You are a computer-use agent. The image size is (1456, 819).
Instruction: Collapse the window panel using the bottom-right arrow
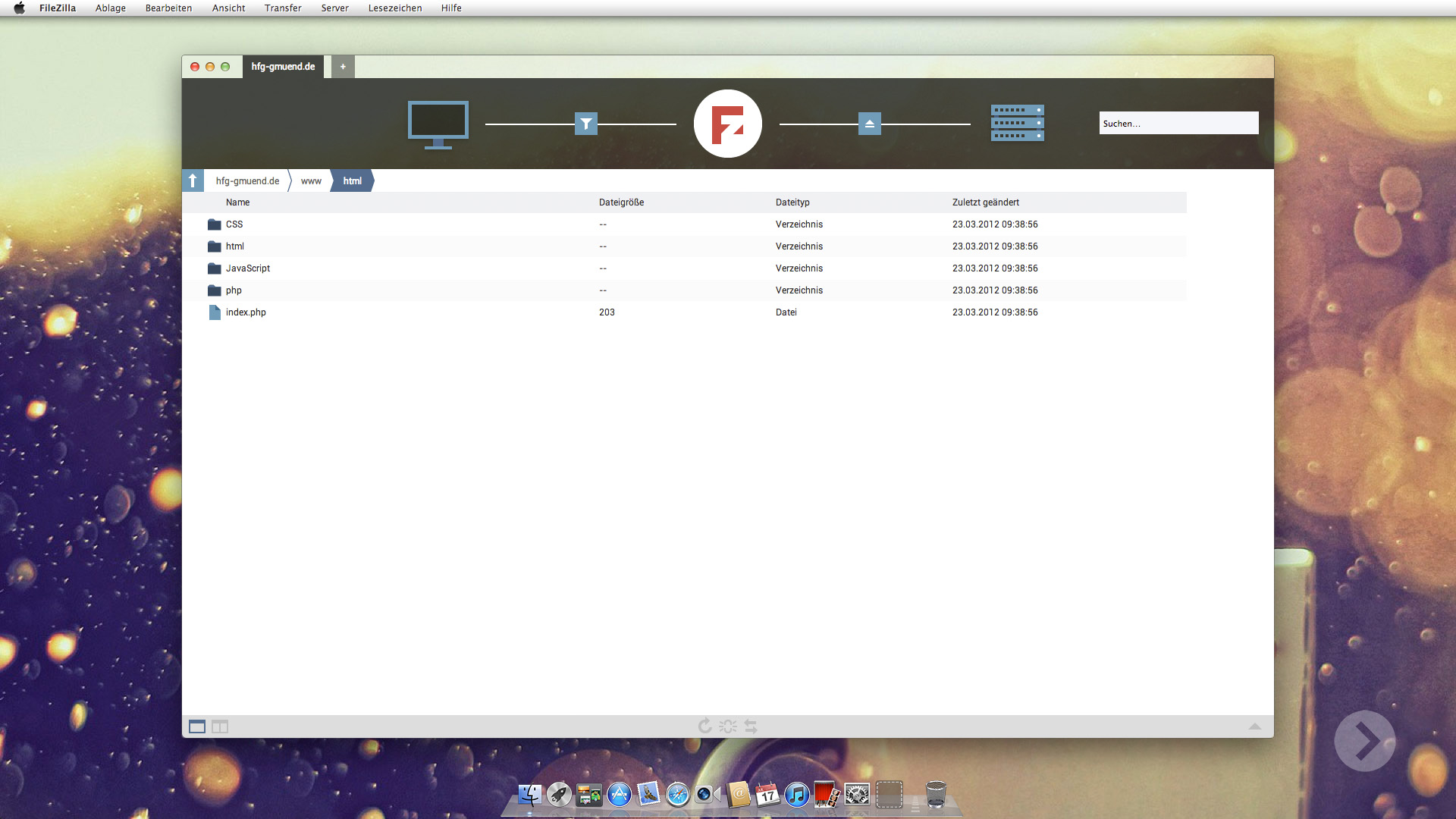pyautogui.click(x=1256, y=726)
